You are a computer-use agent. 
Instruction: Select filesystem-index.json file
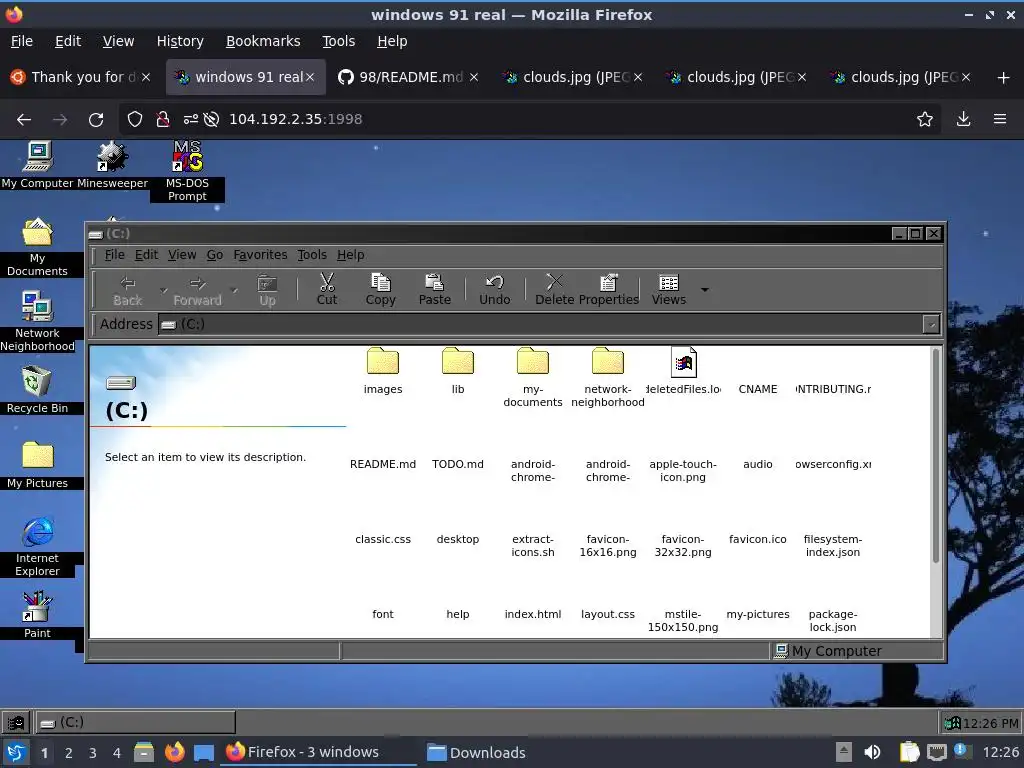click(x=833, y=546)
